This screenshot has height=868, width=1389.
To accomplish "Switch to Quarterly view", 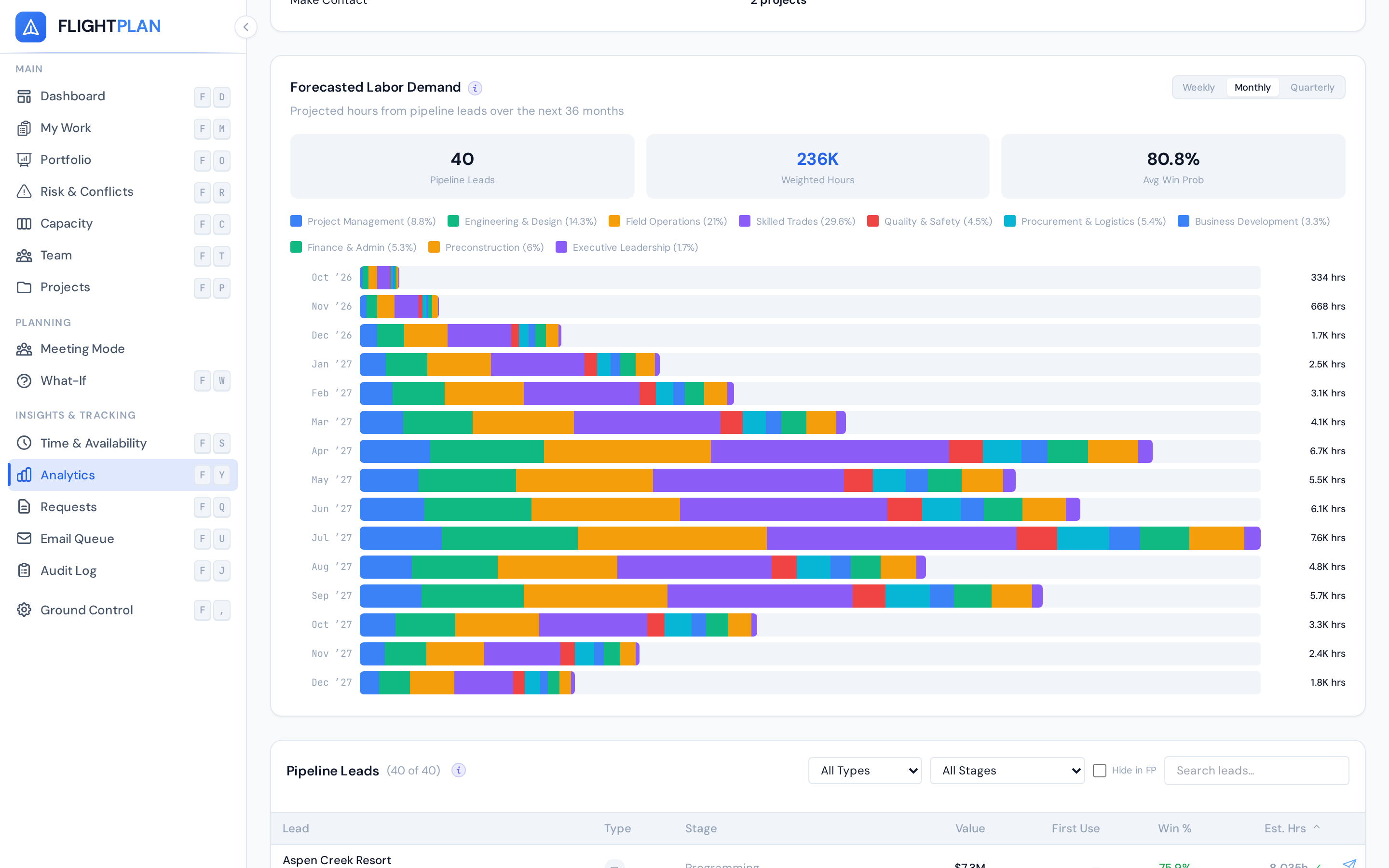I will coord(1312,87).
